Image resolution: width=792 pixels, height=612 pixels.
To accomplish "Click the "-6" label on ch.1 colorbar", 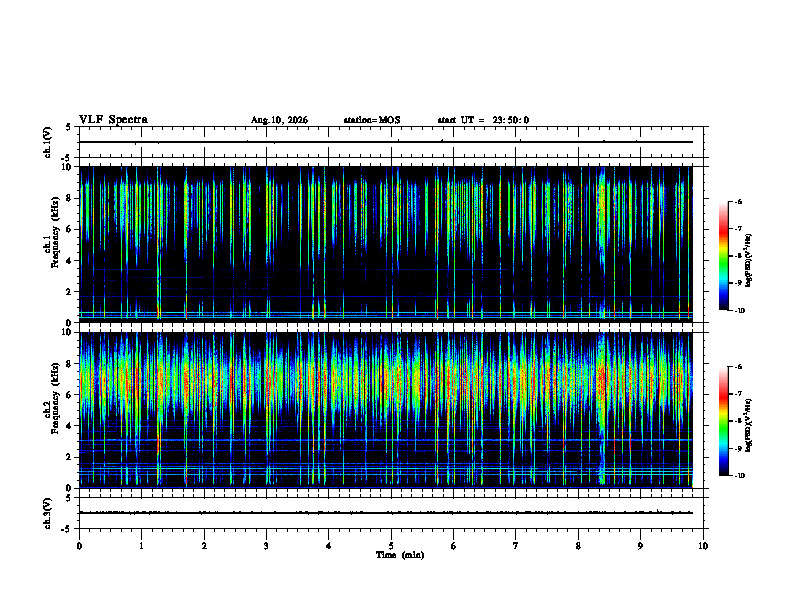I will click(739, 201).
